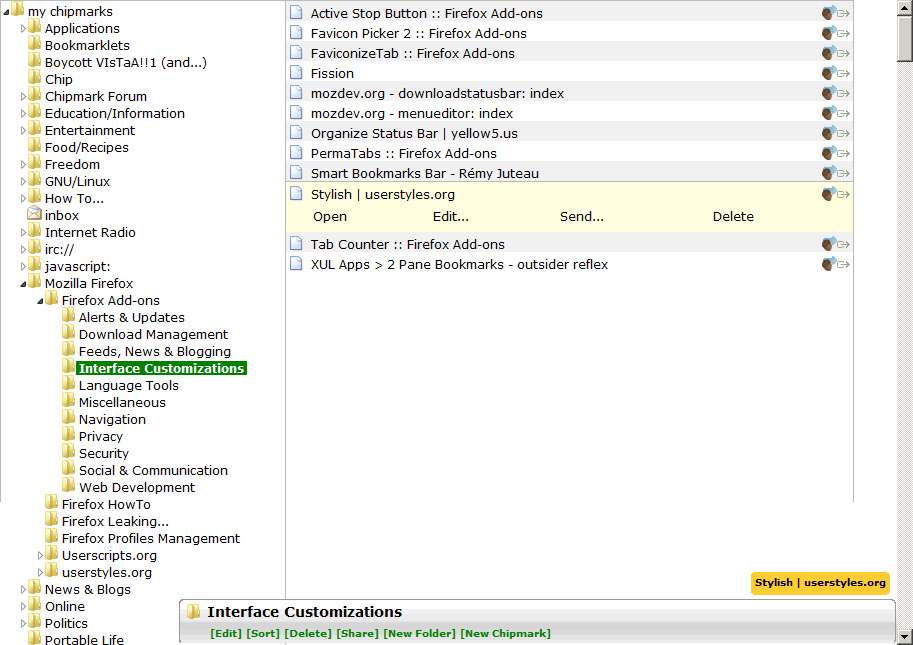913x645 pixels.
Task: Click the page icon beside Active Stop Button
Action: coord(296,12)
